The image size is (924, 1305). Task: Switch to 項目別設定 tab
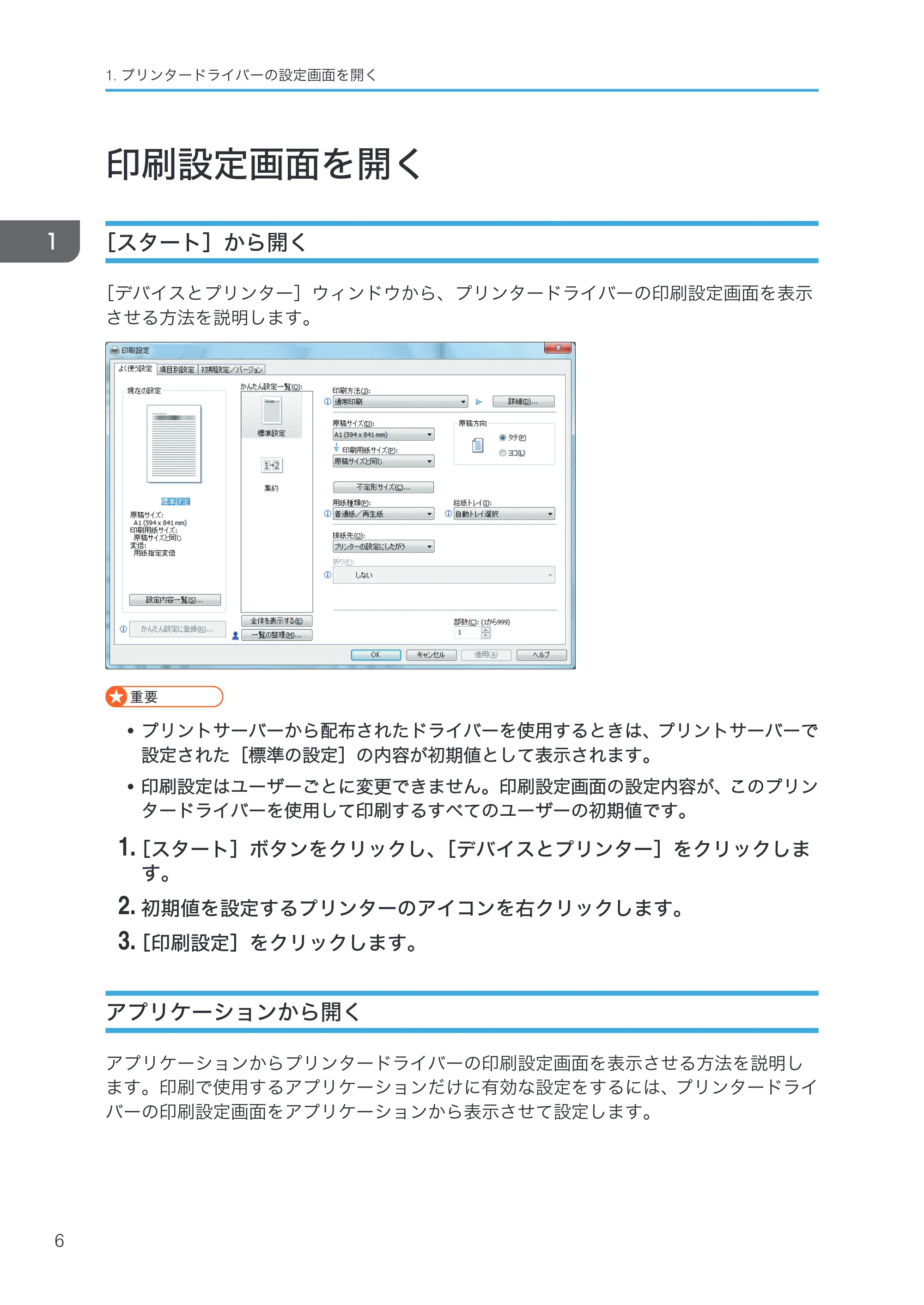coord(176,370)
